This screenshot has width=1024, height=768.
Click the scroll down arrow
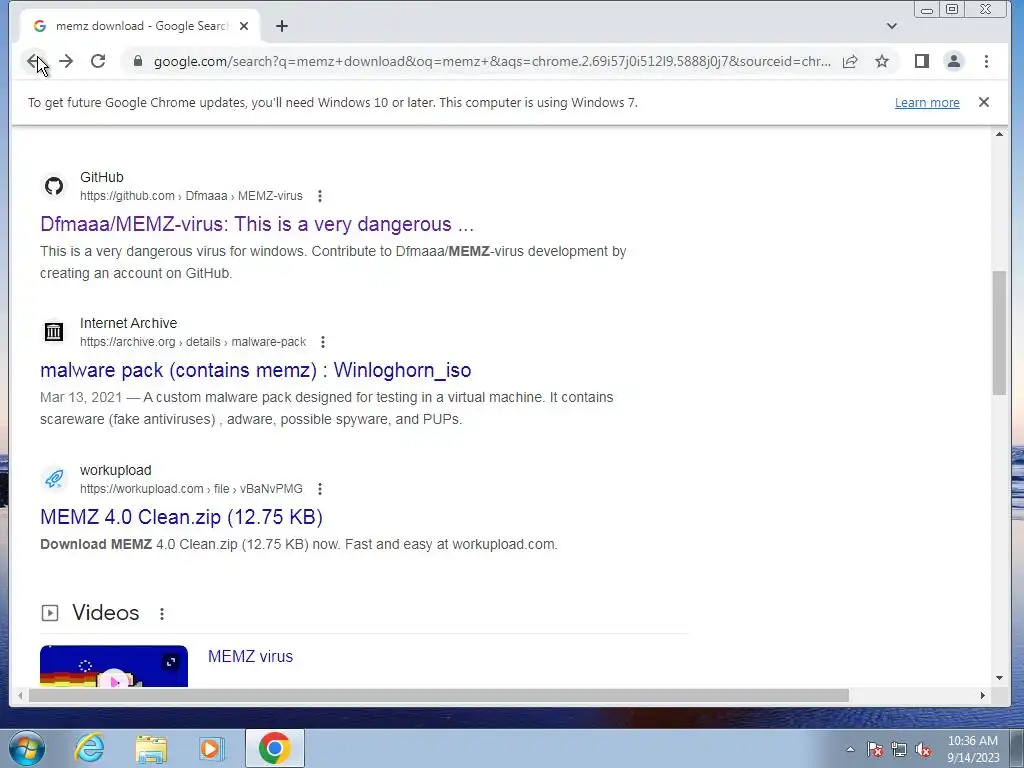pos(999,678)
